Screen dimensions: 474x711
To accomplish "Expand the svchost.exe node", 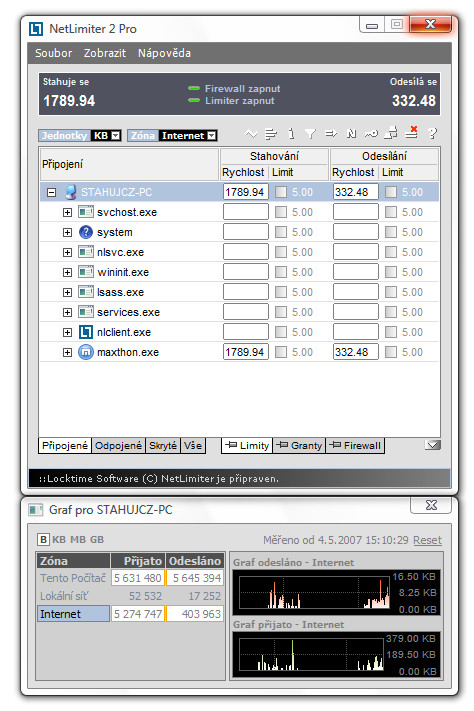I will pyautogui.click(x=67, y=212).
